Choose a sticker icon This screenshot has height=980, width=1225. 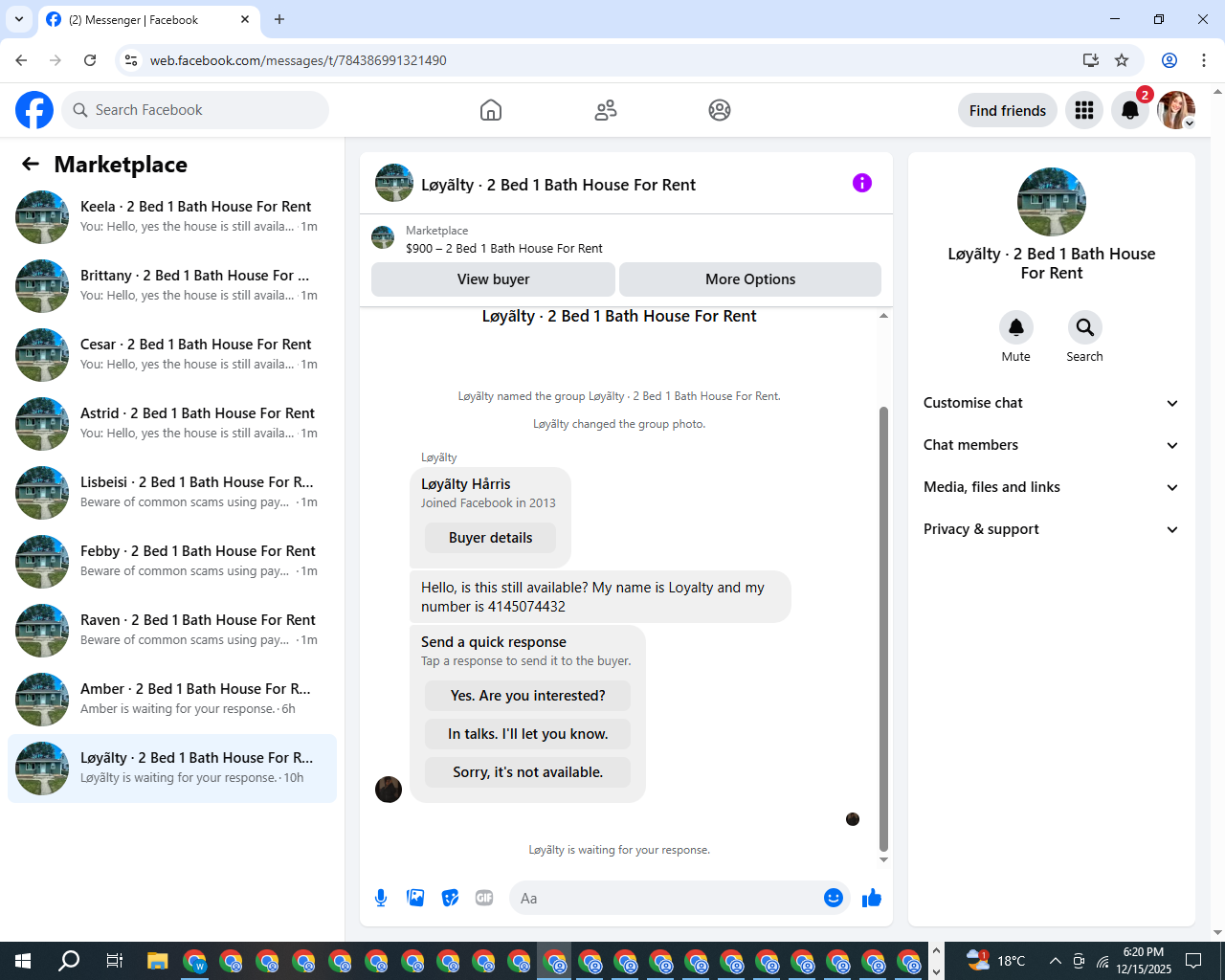(450, 898)
